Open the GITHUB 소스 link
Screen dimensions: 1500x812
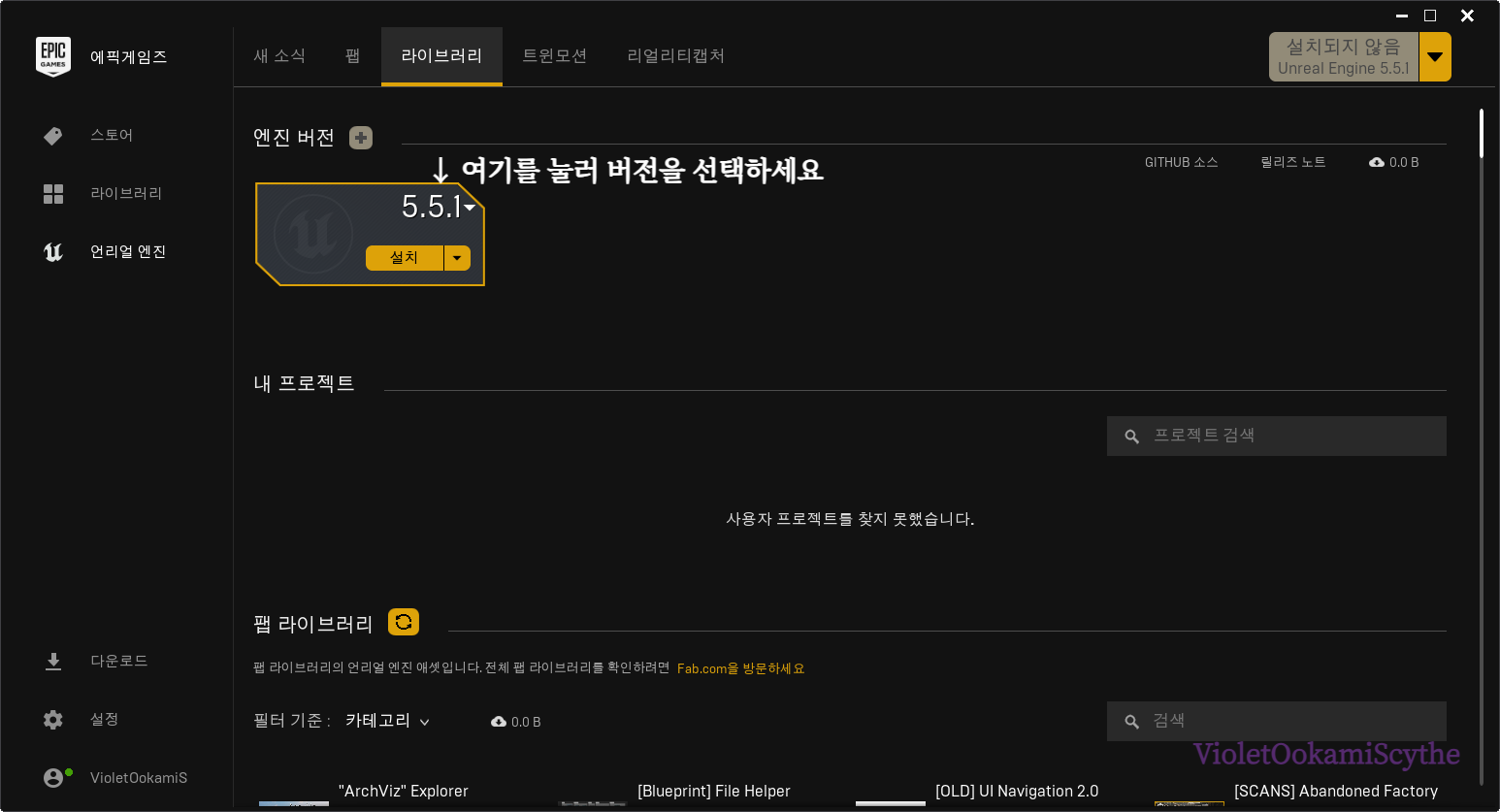coord(1181,162)
